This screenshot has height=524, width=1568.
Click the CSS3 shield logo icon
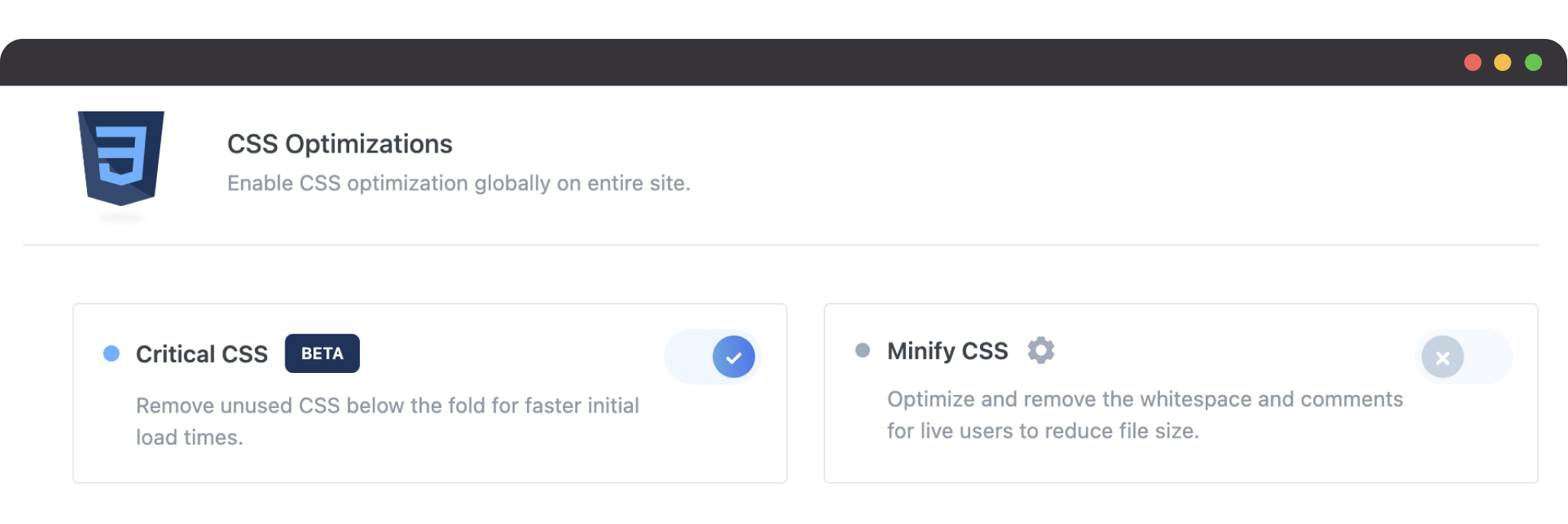click(x=121, y=158)
